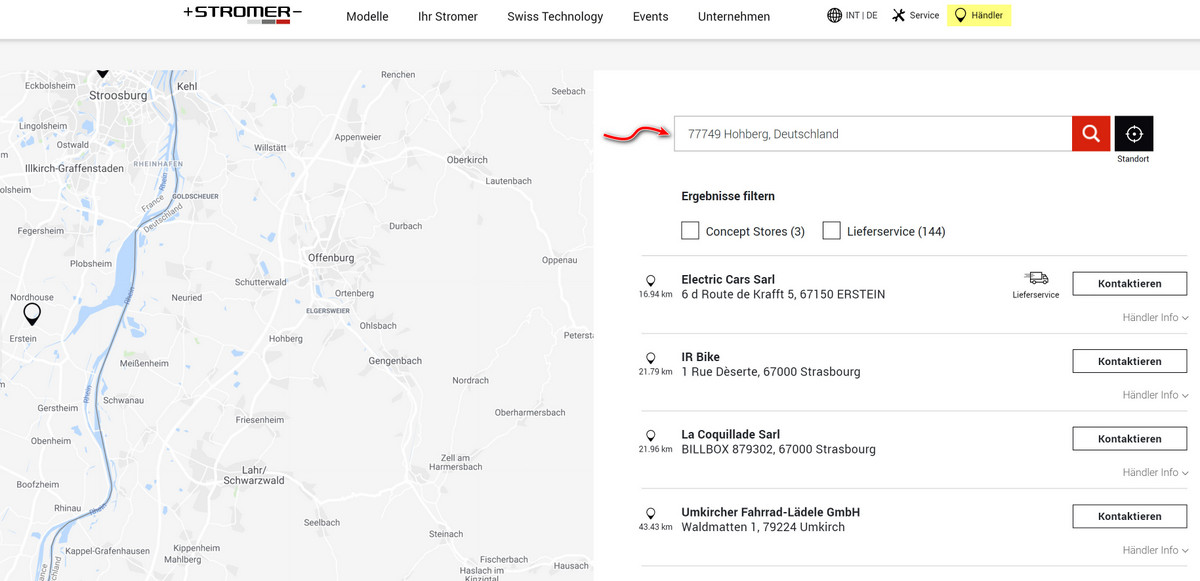Contact Electric Cars Sarl via Kontaktieren button
This screenshot has height=581, width=1200.
click(x=1129, y=284)
